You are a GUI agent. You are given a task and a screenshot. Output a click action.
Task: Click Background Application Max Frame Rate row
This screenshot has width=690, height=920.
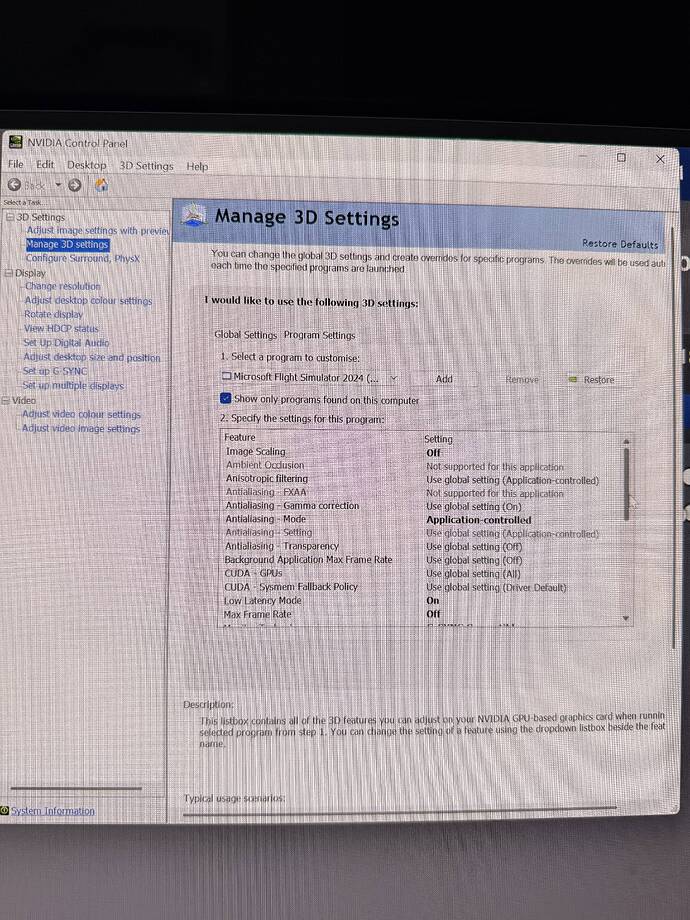pyautogui.click(x=424, y=560)
